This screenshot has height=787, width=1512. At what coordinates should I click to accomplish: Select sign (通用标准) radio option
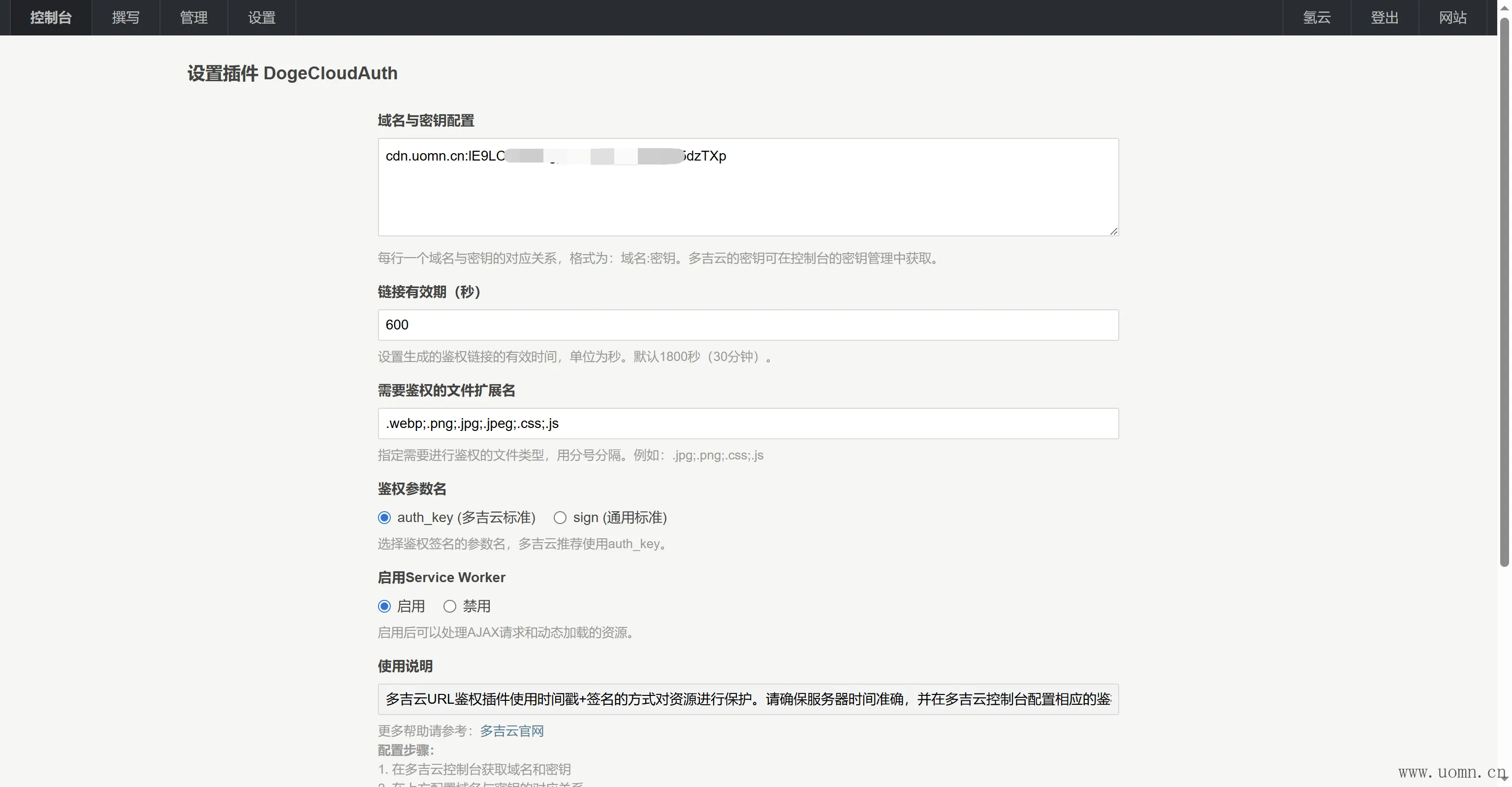(560, 518)
